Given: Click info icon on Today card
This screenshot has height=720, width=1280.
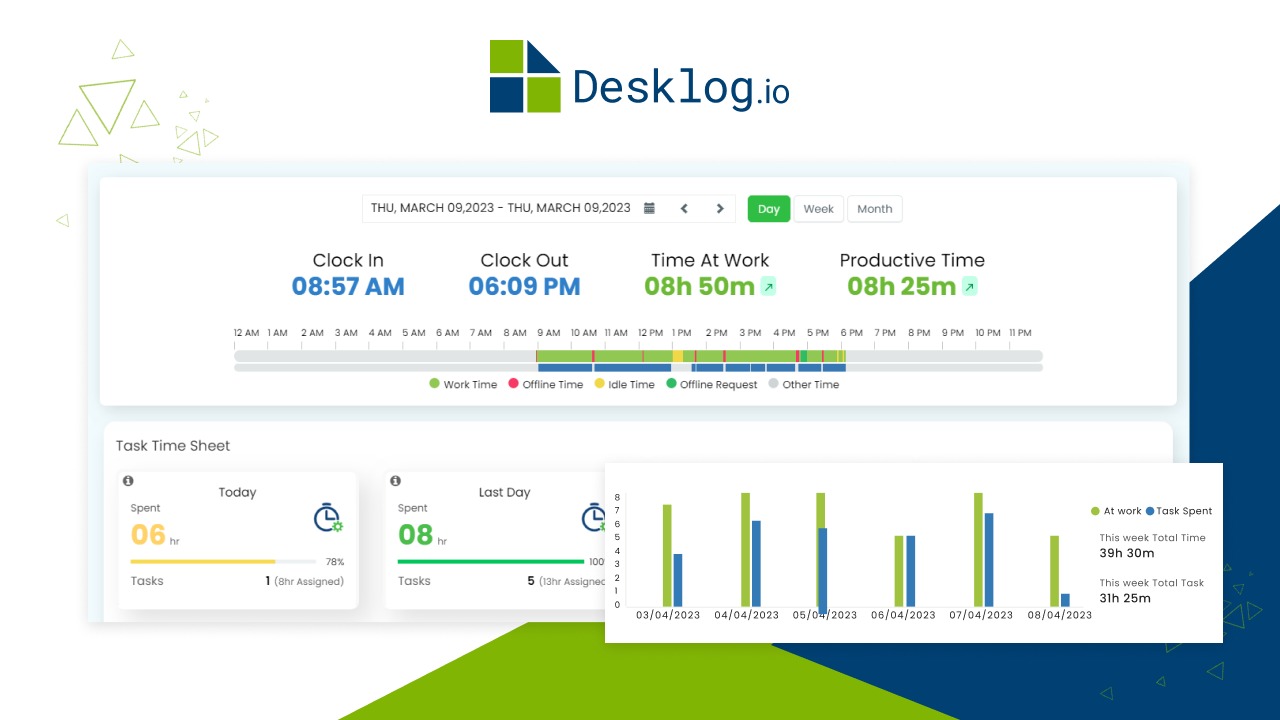Looking at the screenshot, I should coord(128,481).
